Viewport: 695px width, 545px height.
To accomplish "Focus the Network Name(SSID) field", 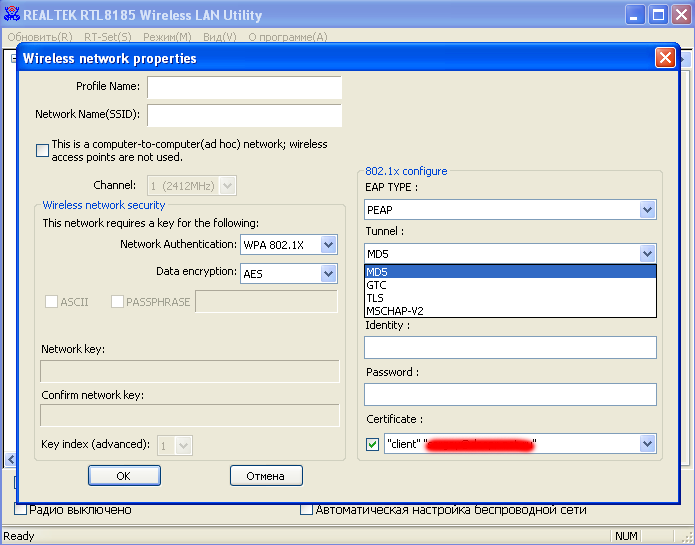I will [x=244, y=115].
